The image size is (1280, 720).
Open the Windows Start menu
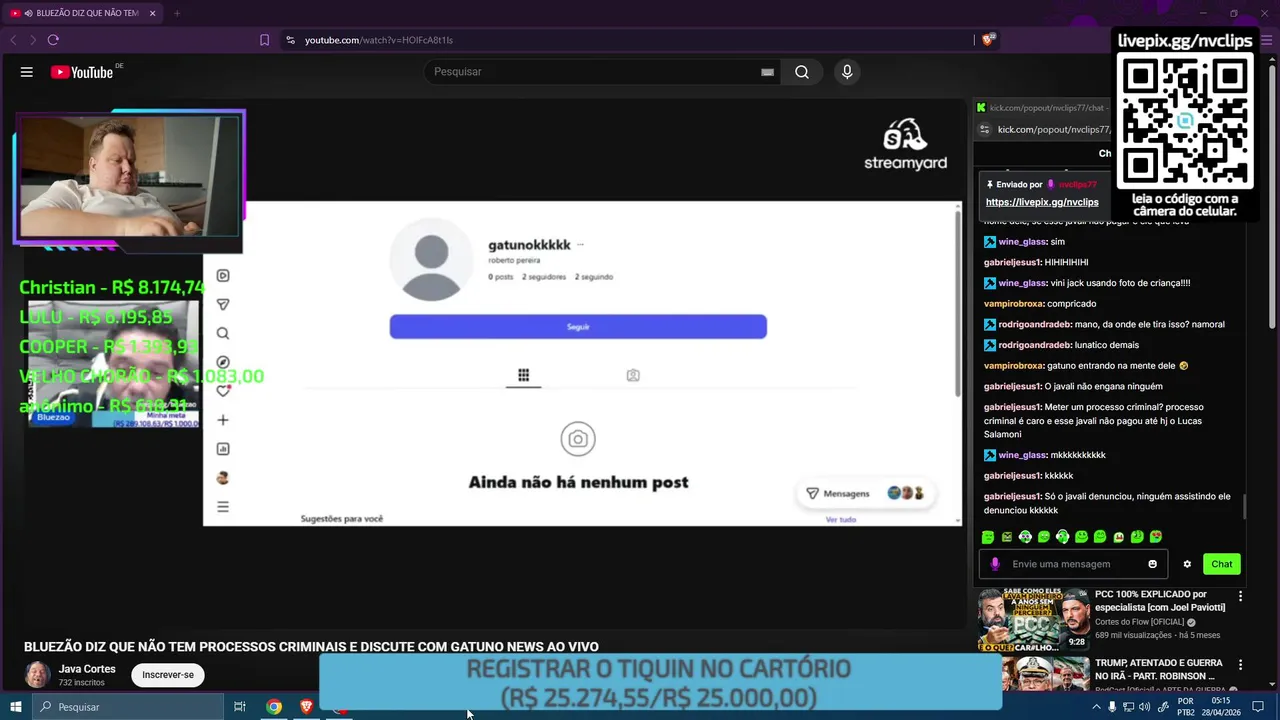point(15,707)
